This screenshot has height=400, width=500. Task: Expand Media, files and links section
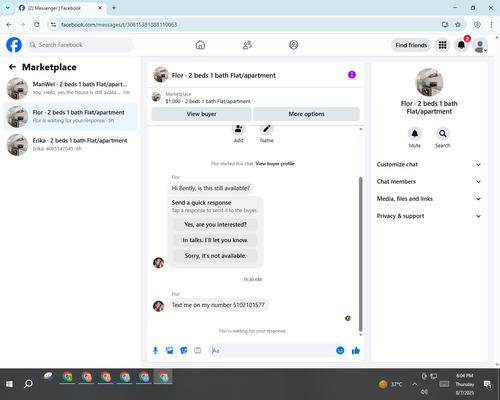point(429,199)
